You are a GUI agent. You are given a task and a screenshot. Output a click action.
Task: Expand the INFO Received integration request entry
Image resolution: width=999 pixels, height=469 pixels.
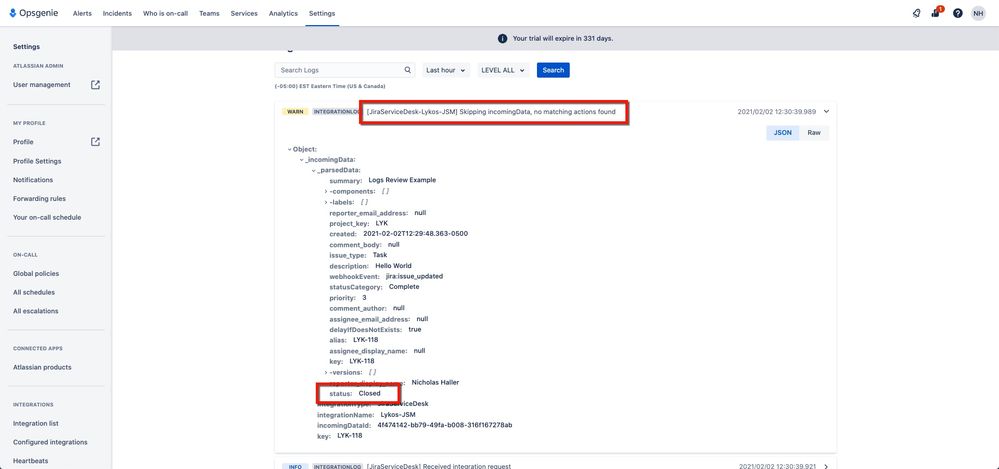(826, 466)
